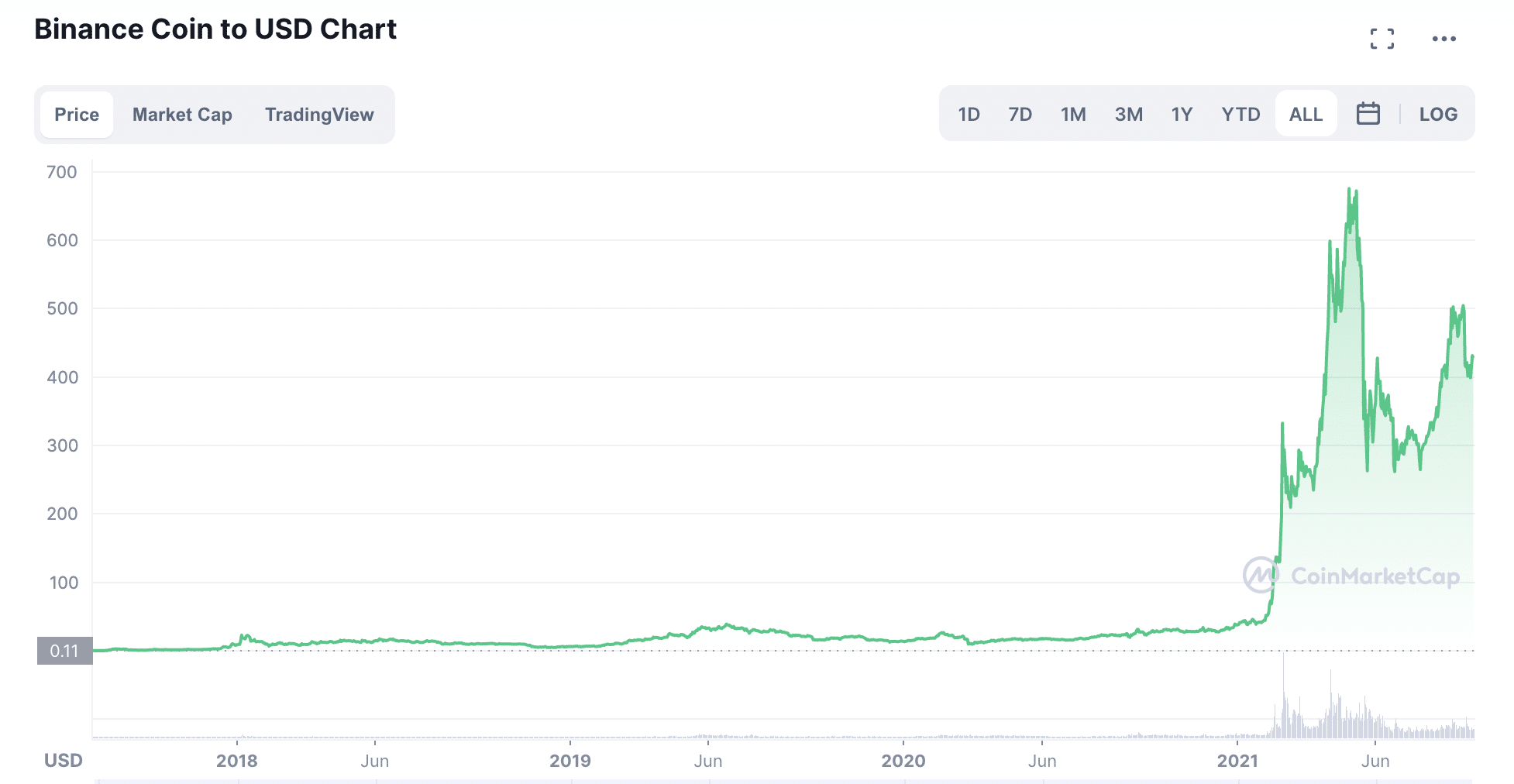
Task: Open the fullscreen chart view icon
Action: pos(1382,39)
